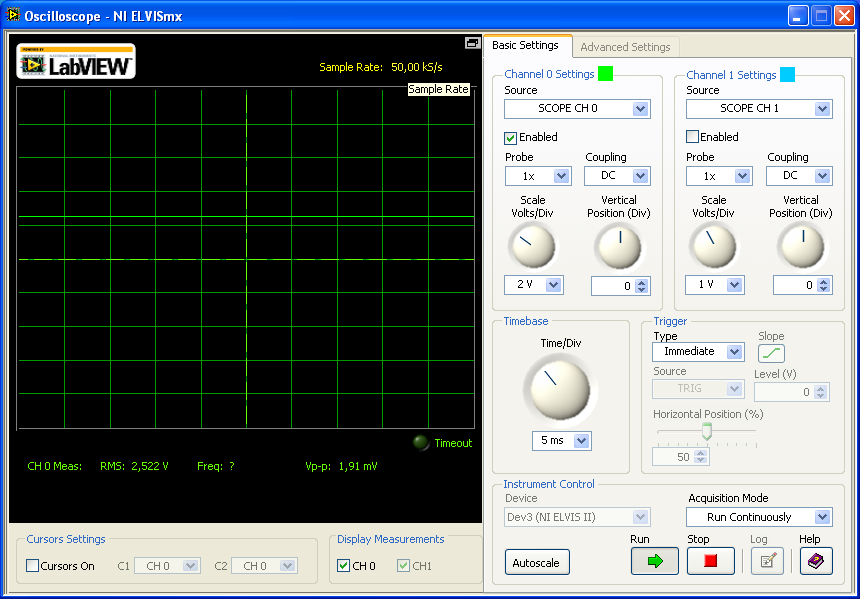Screen dimensions: 860x599
Task: Click the Channel 1 Vertical Position knob
Action: [x=802, y=247]
